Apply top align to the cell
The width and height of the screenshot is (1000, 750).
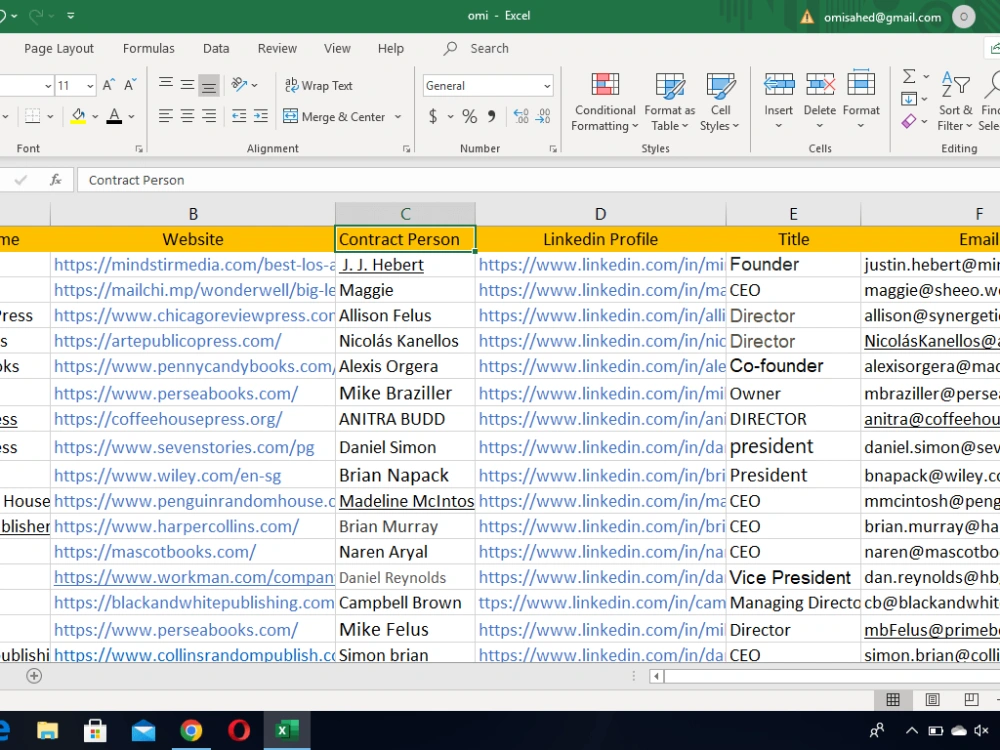(x=166, y=84)
